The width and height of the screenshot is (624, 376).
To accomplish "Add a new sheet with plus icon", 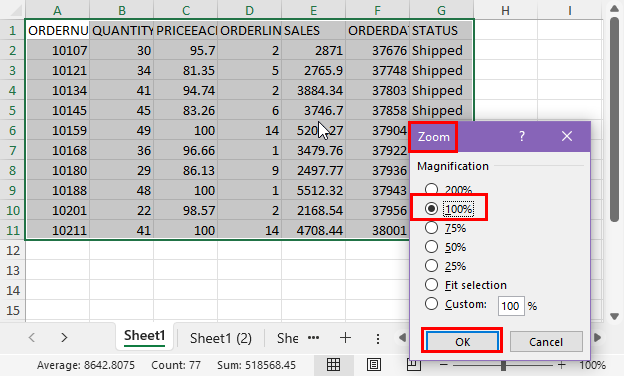I will pyautogui.click(x=345, y=338).
